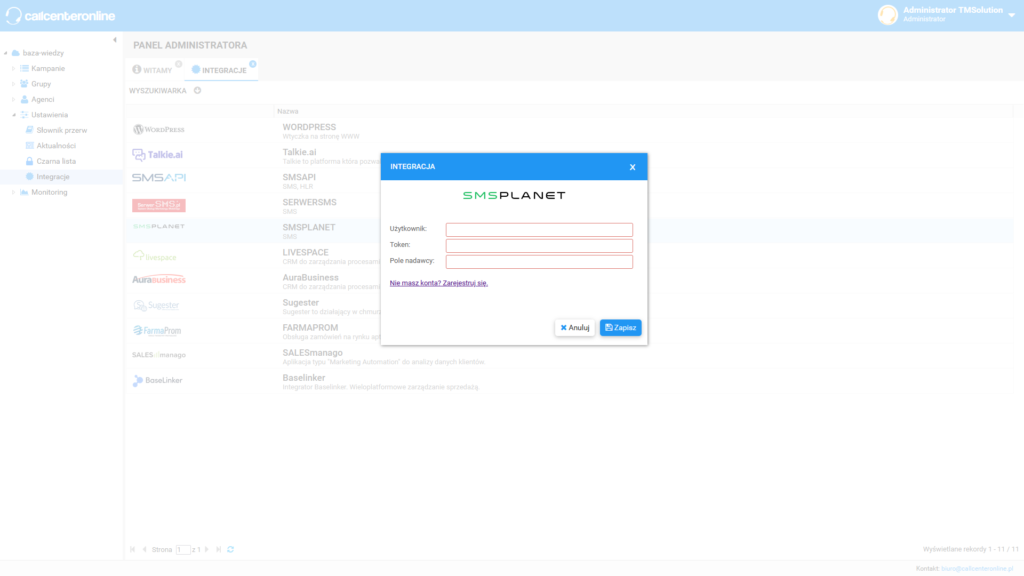Click the Czarna lista padlock icon
Viewport: 1024px width, 576px height.
point(30,161)
